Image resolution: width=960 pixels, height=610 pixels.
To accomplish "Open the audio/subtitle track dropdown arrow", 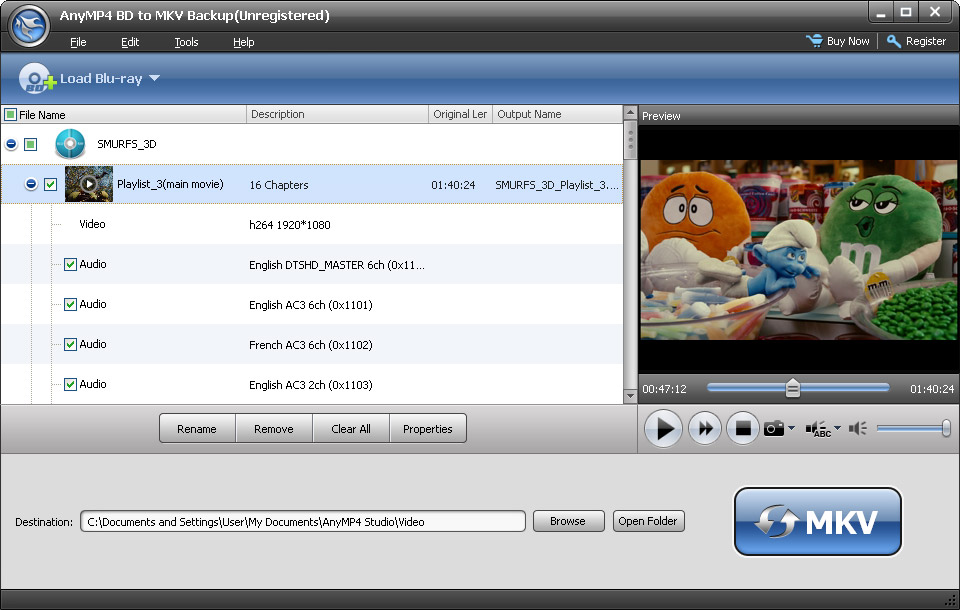I will click(x=838, y=427).
